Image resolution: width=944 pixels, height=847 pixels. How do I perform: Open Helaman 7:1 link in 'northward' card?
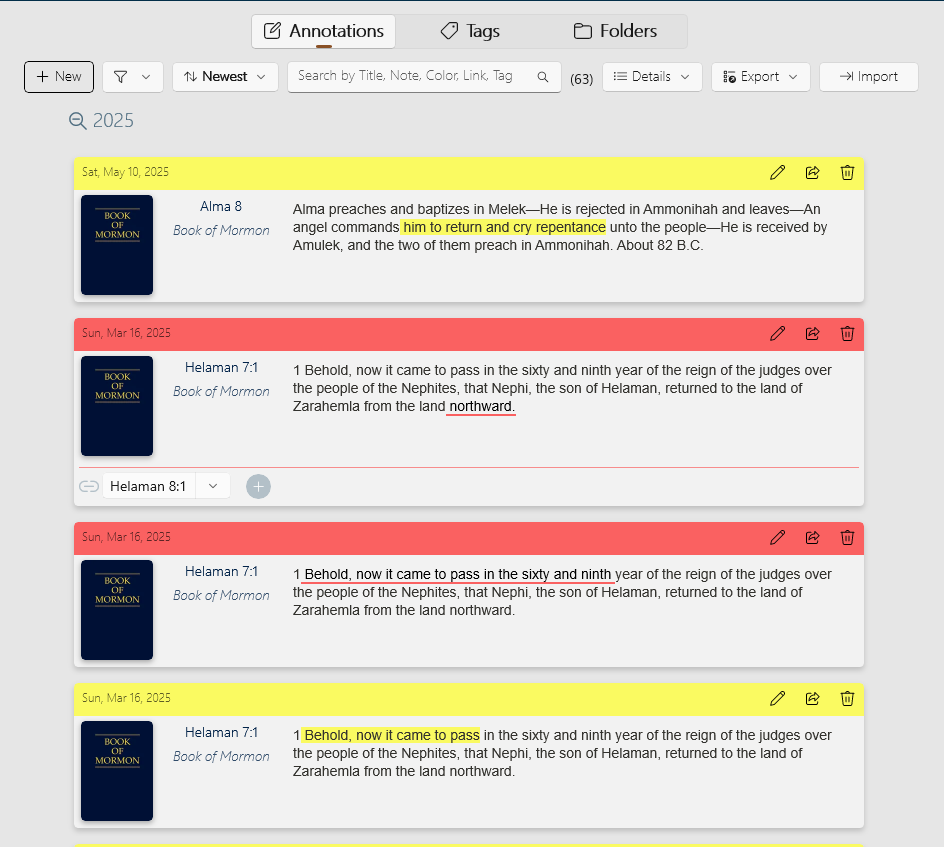[x=221, y=367]
